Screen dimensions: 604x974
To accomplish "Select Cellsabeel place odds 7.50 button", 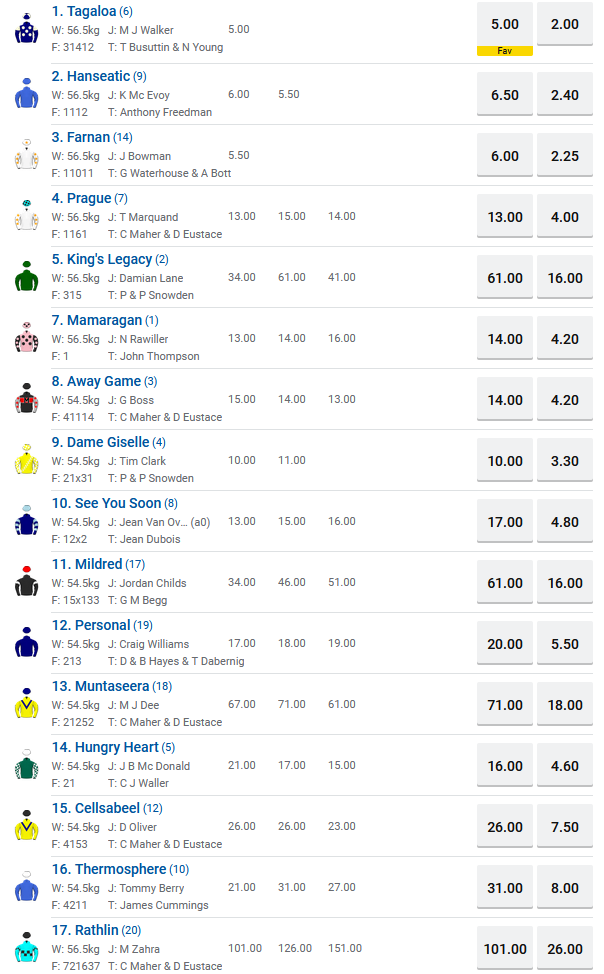I will 565,827.
